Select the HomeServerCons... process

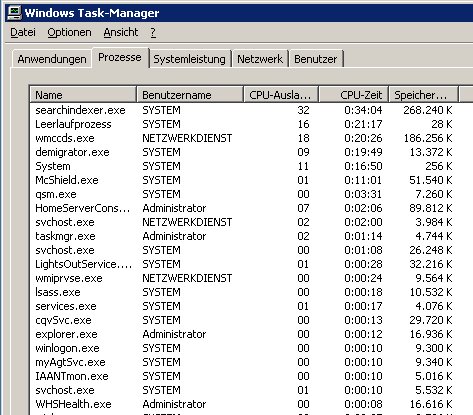pyautogui.click(x=244, y=208)
